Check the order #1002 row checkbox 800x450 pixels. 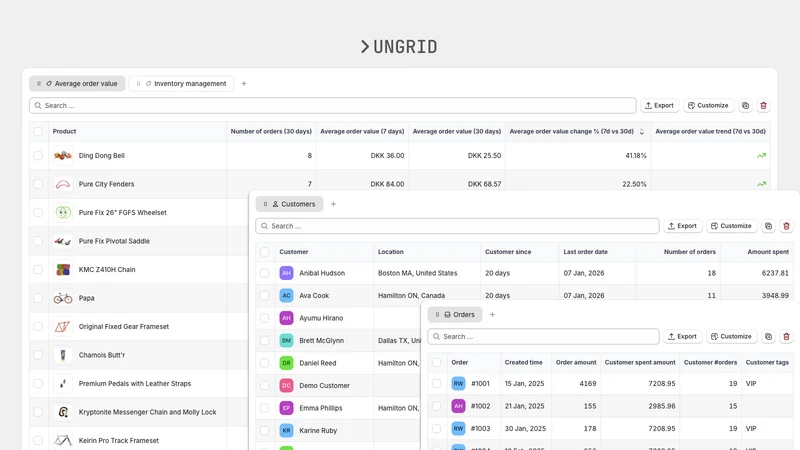point(436,406)
